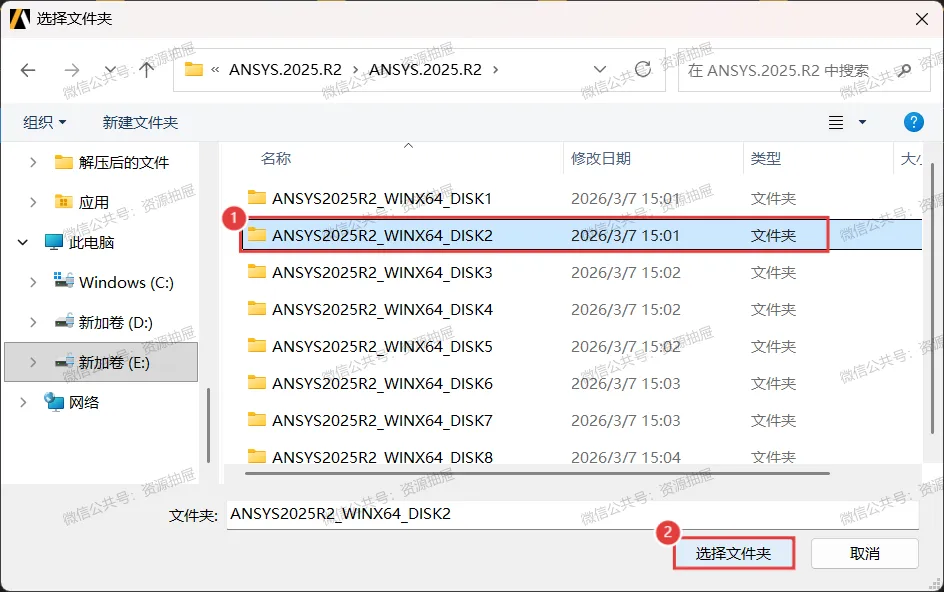The width and height of the screenshot is (944, 592).
Task: Click DISK5 folder icon
Action: (257, 345)
